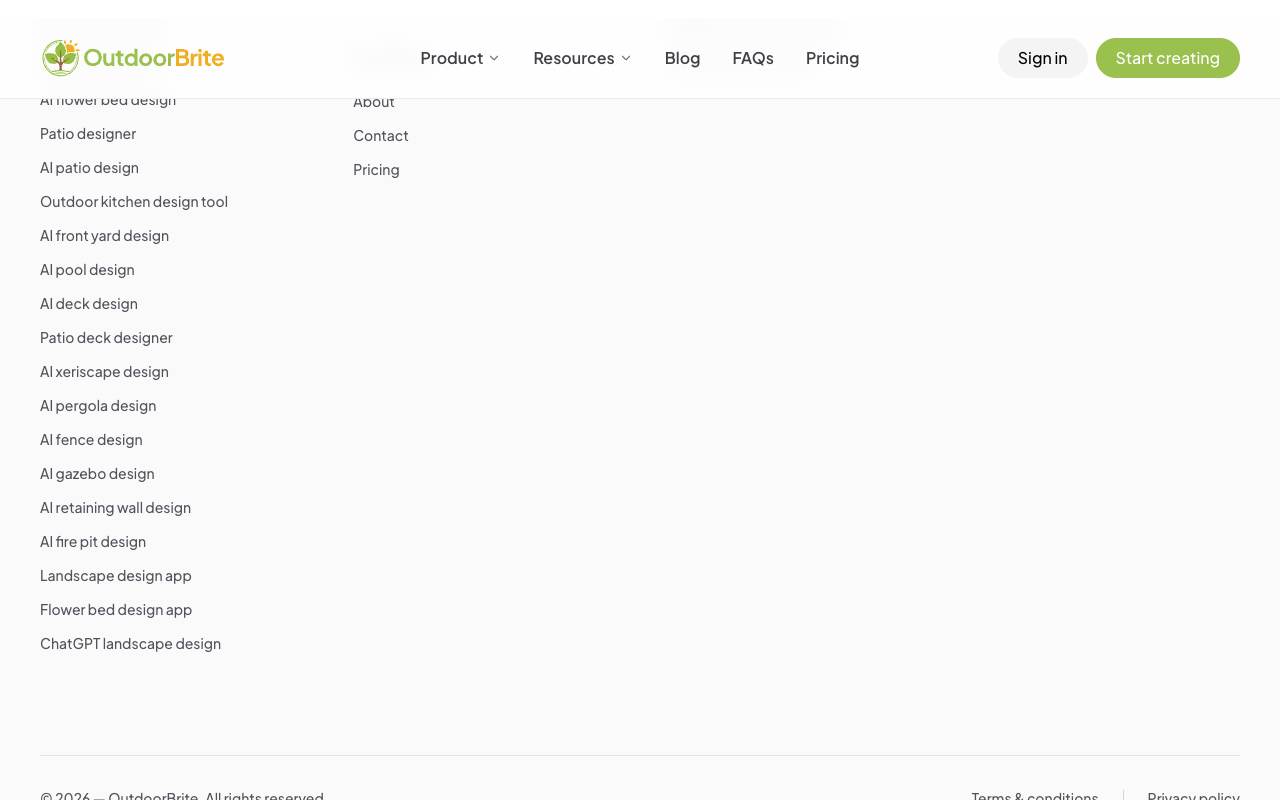Open AI retaining wall design link
This screenshot has width=1280, height=800.
115,507
